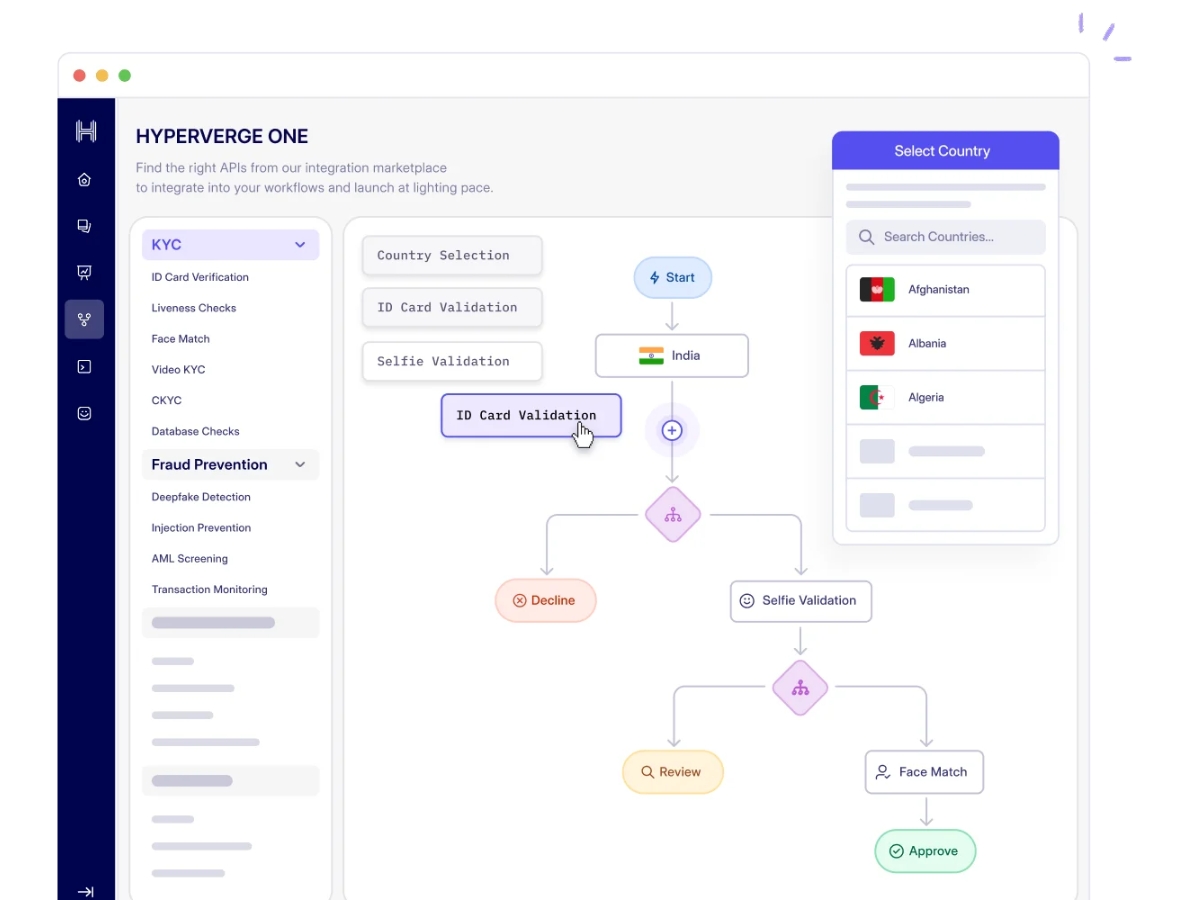Select Video KYC item
Screen dimensions: 1200x900
[179, 370]
